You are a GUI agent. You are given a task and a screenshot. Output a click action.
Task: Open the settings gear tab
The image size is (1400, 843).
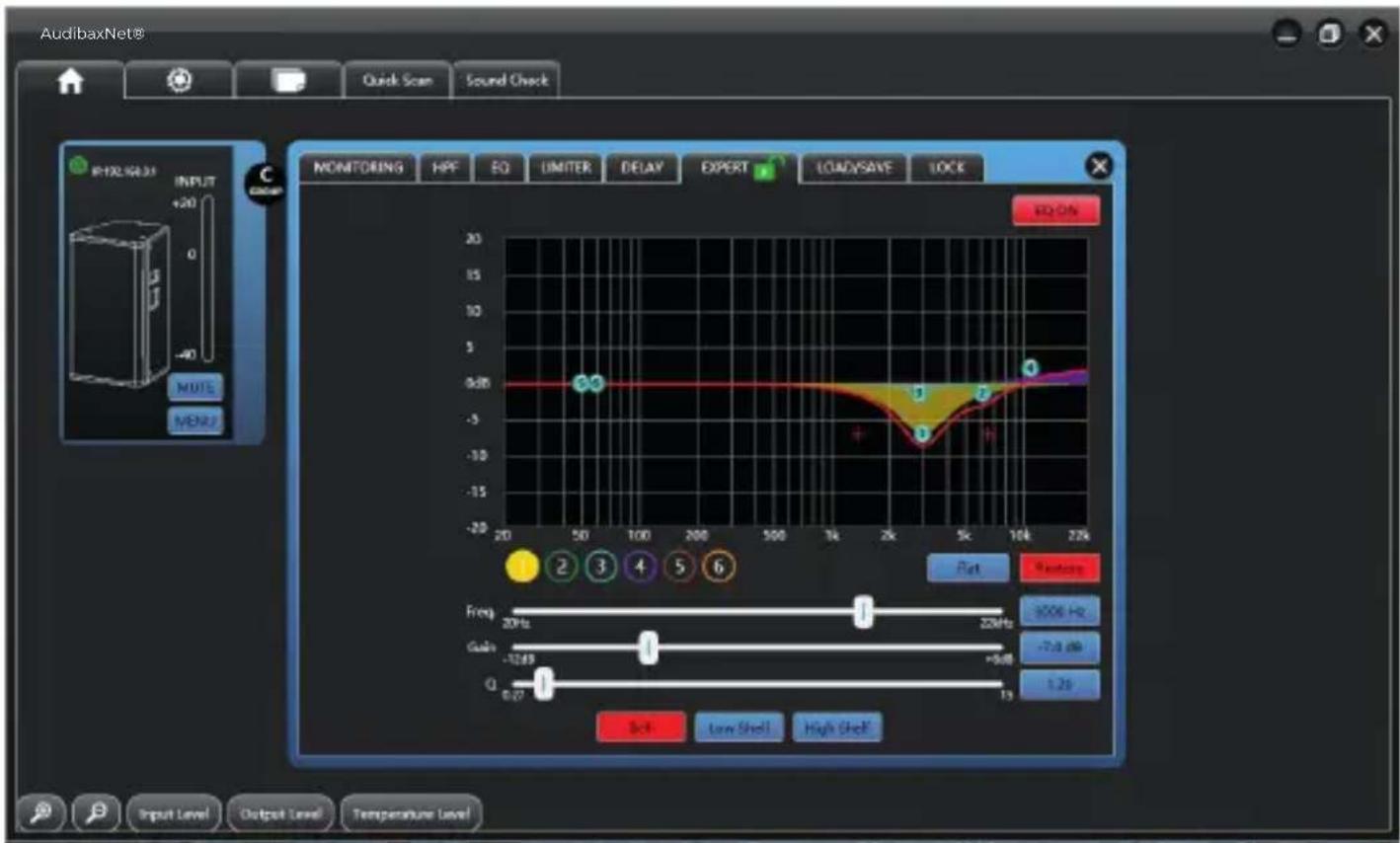(x=180, y=81)
